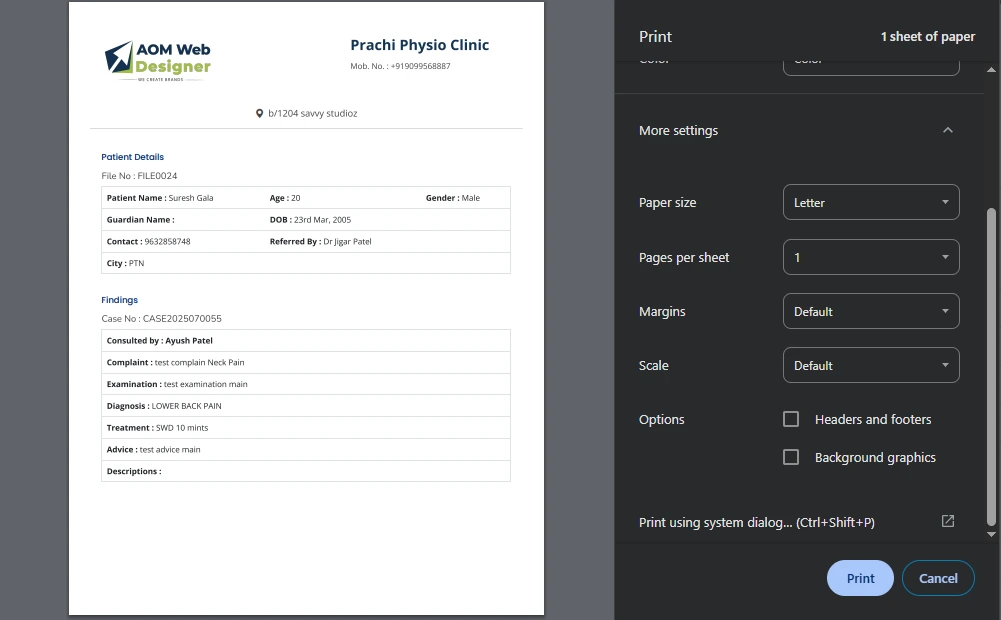
Task: Open the Scale dropdown
Action: [870, 365]
